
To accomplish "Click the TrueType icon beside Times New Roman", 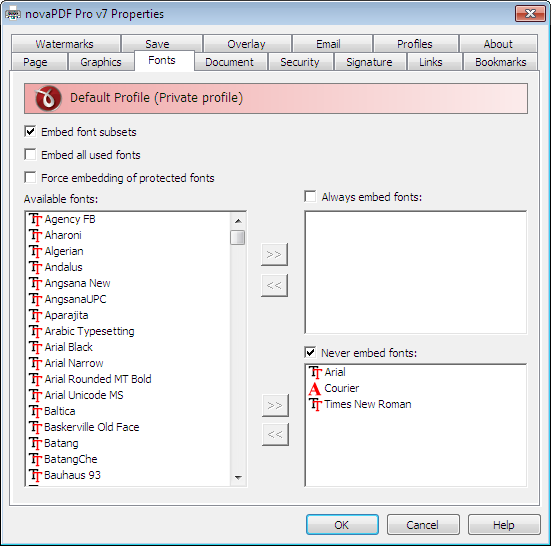I will pyautogui.click(x=315, y=404).
